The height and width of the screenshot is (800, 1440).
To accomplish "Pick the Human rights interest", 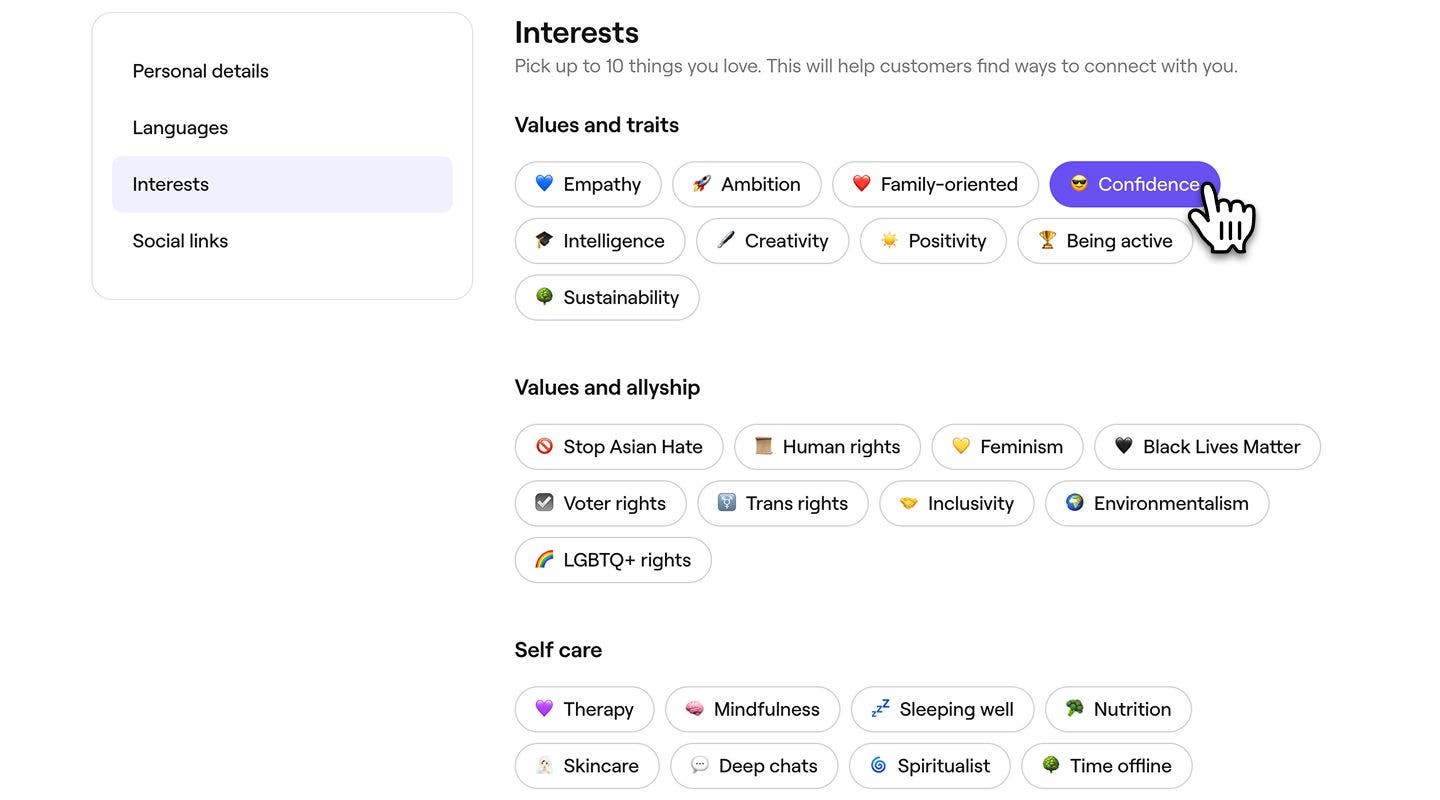I will [x=827, y=447].
